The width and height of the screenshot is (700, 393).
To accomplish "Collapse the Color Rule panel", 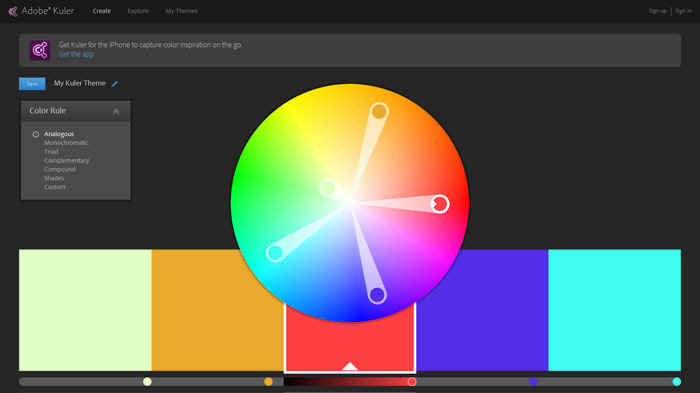I will click(x=116, y=111).
